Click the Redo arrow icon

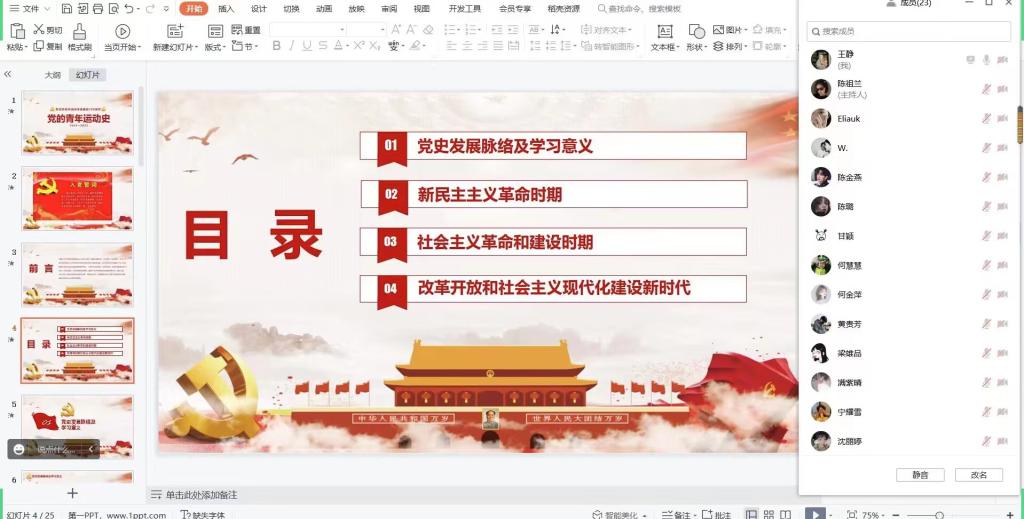coord(150,8)
